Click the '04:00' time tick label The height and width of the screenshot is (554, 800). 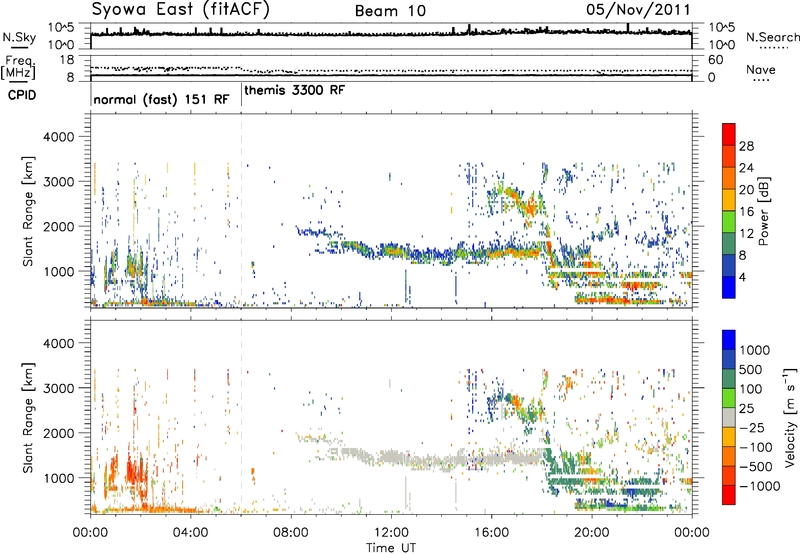point(190,533)
